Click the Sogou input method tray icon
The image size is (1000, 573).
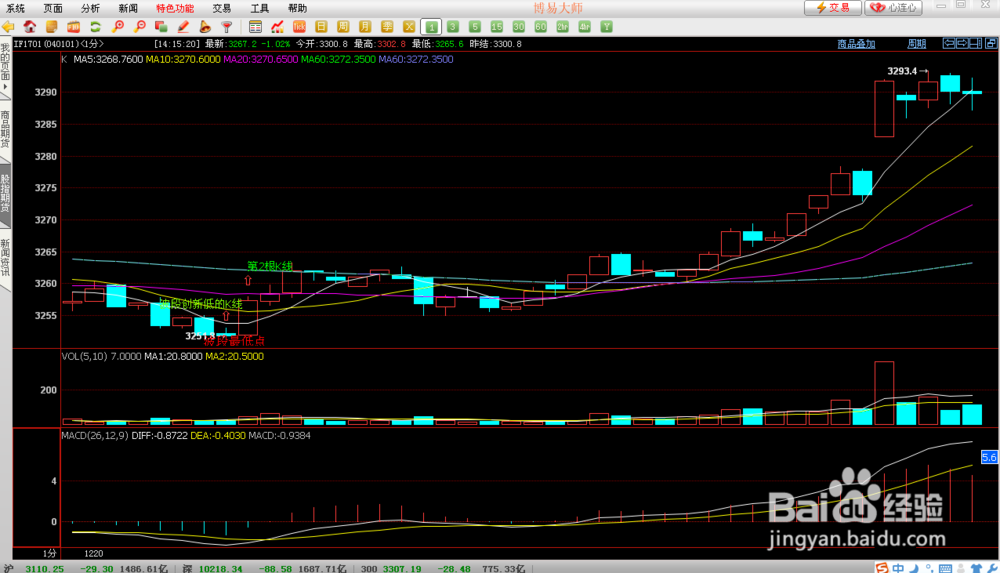coord(881,568)
